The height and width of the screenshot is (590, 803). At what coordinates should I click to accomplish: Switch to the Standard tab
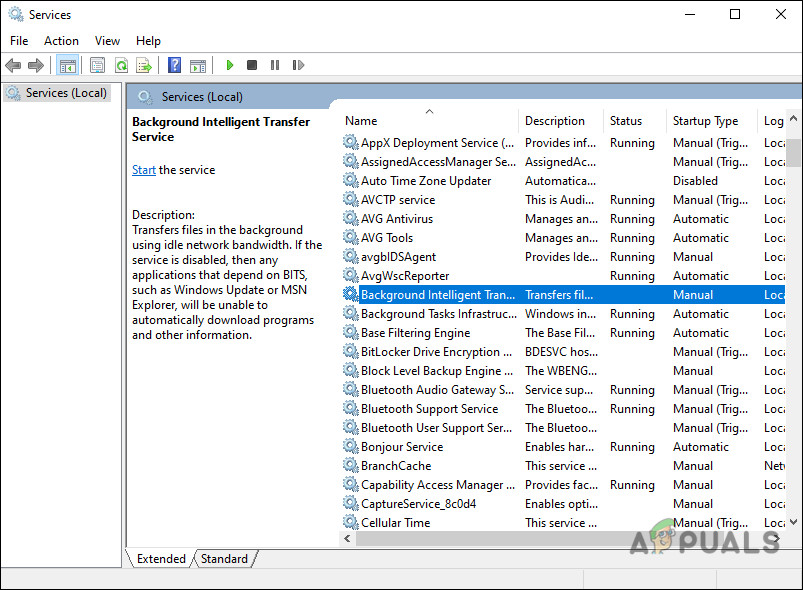coord(224,559)
